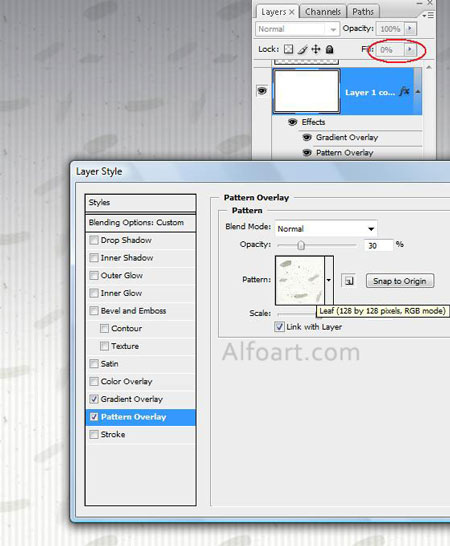Lock position move icon
Viewport: 450px width, 546px height.
316,49
